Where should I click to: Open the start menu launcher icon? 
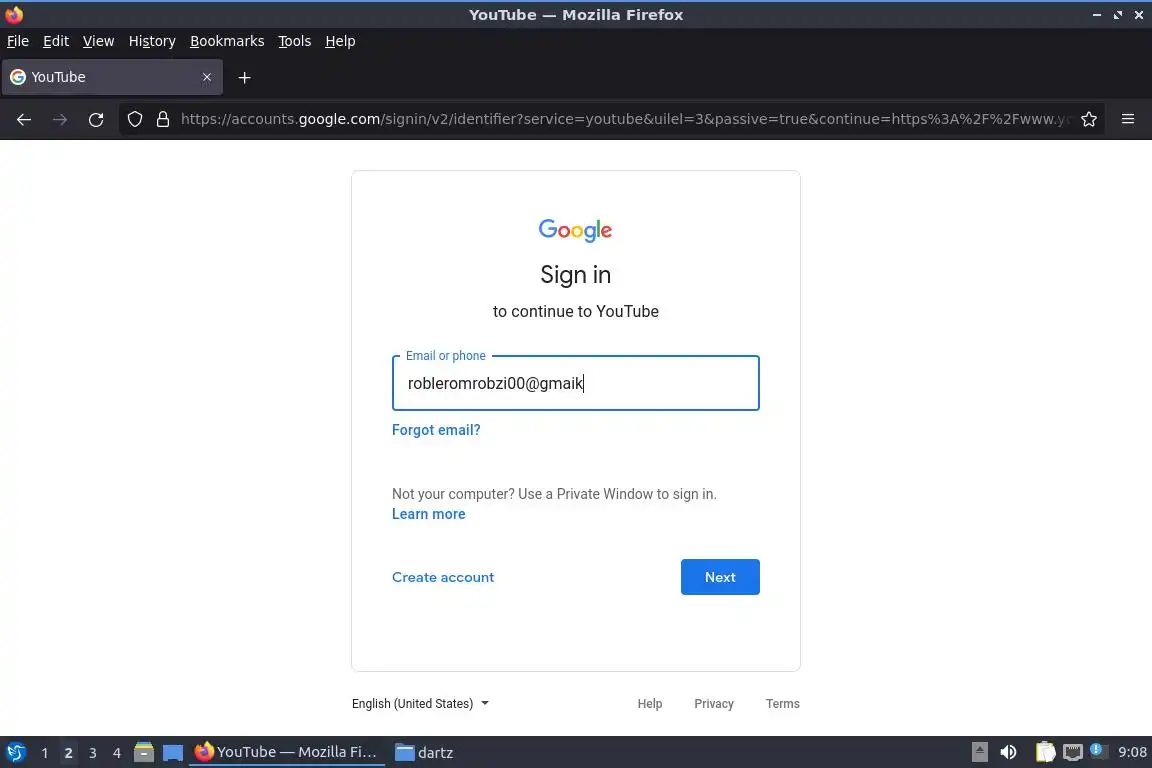coord(15,753)
